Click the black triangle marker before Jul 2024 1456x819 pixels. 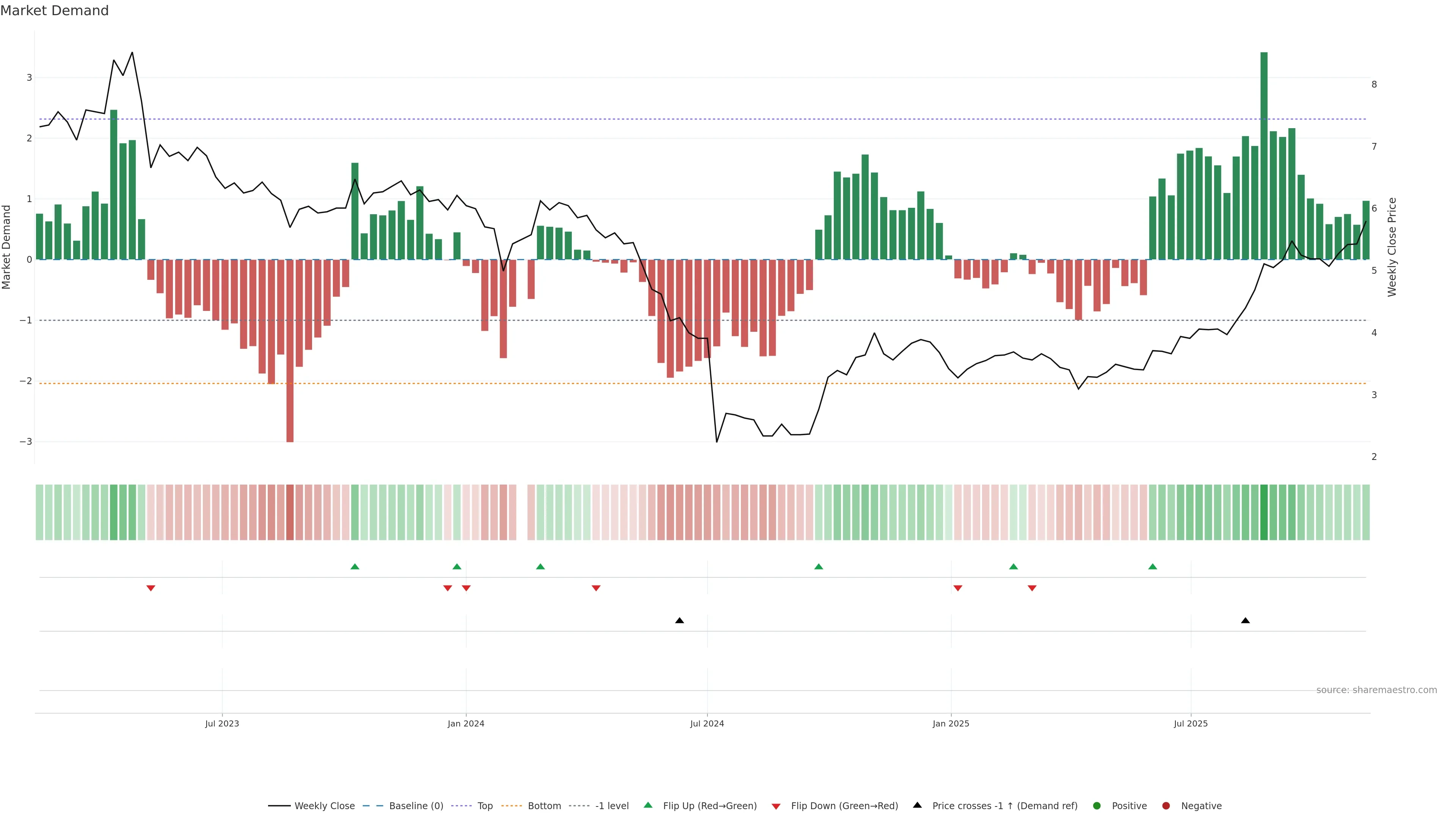coord(679,621)
